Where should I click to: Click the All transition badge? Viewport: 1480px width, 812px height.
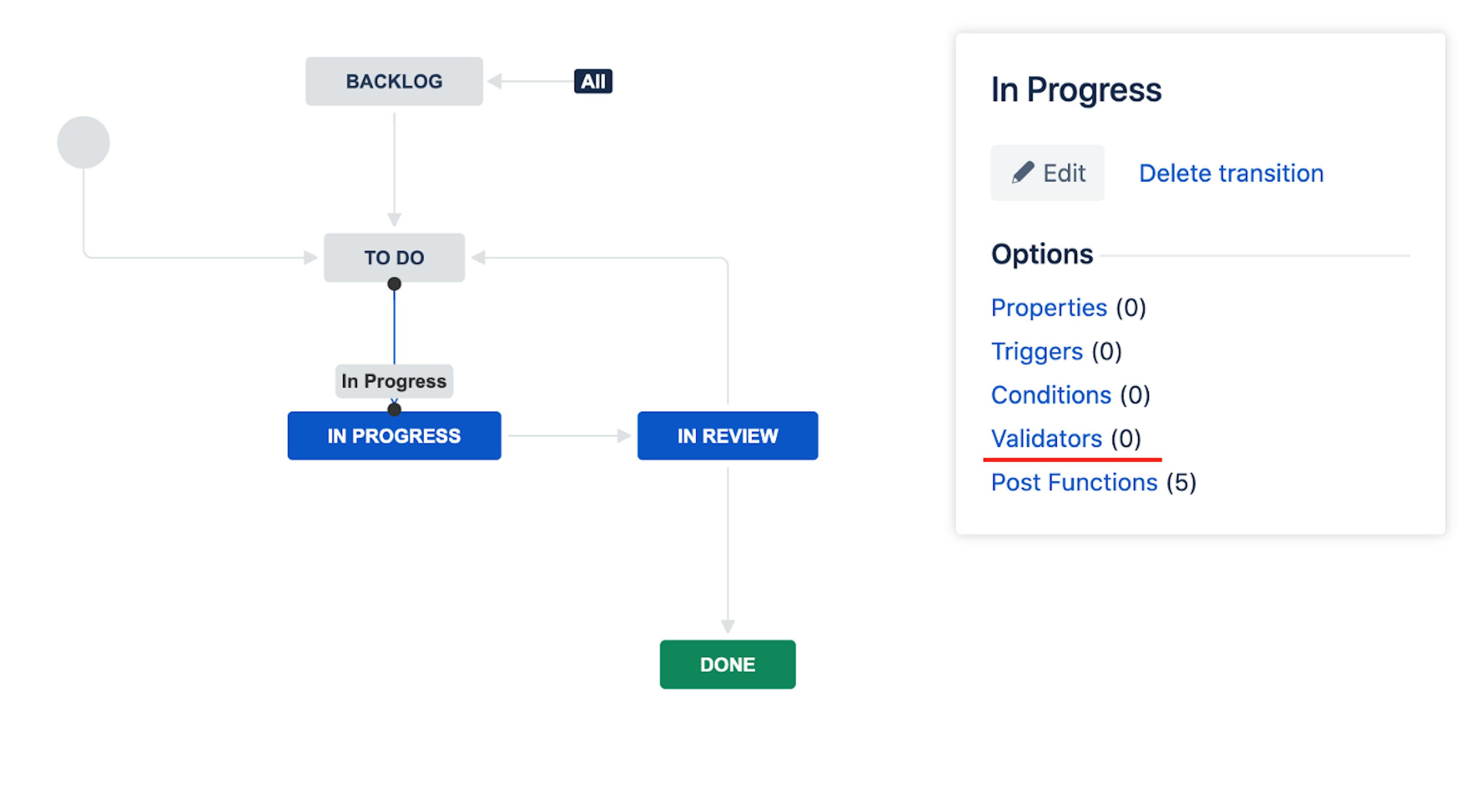pyautogui.click(x=593, y=81)
